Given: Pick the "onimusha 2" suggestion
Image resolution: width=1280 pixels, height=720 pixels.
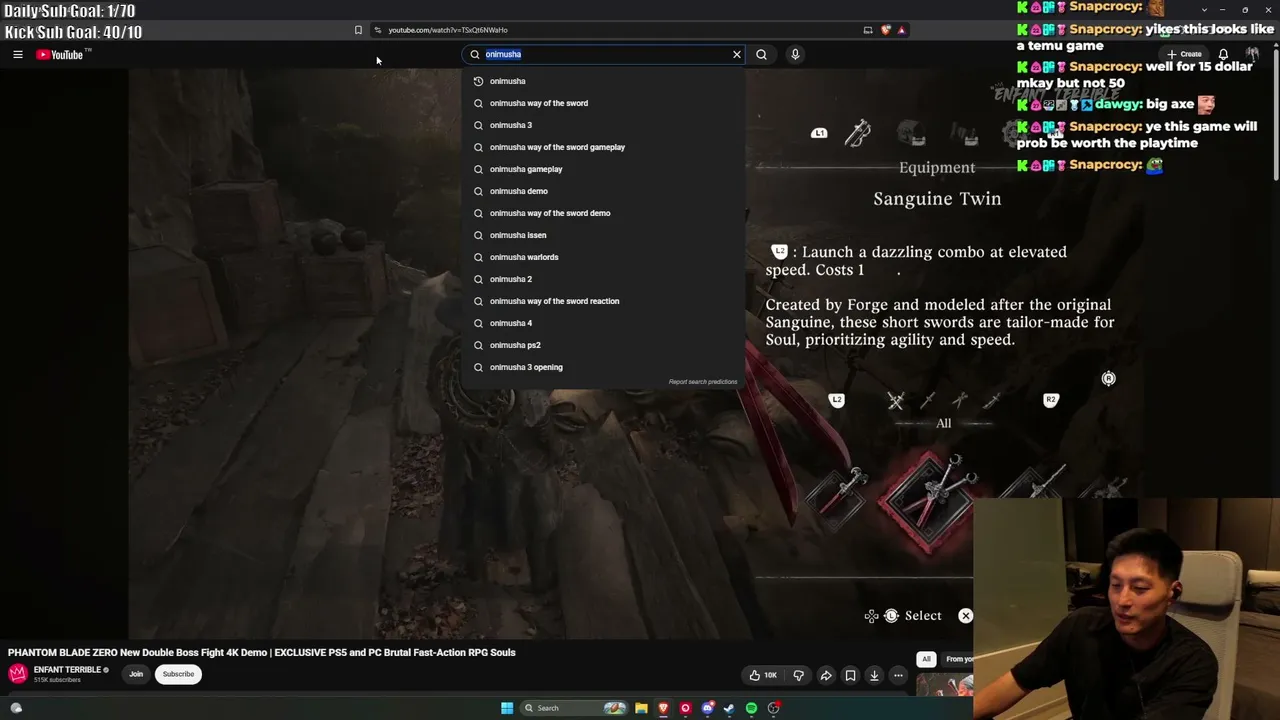Looking at the screenshot, I should 604,279.
